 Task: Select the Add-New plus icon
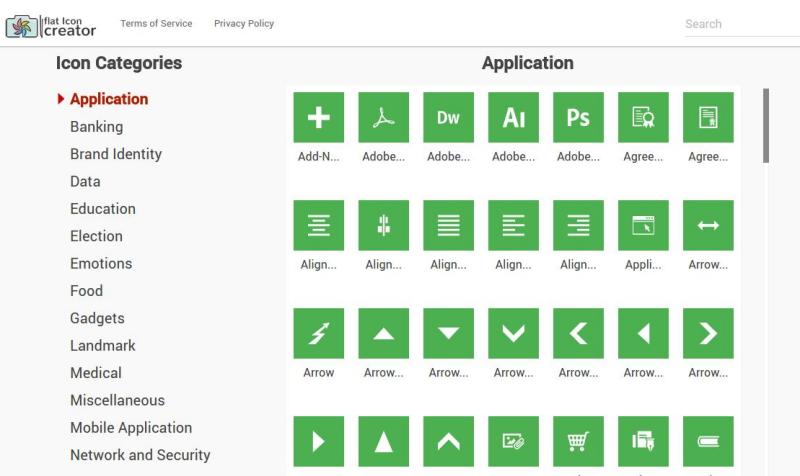pos(318,117)
